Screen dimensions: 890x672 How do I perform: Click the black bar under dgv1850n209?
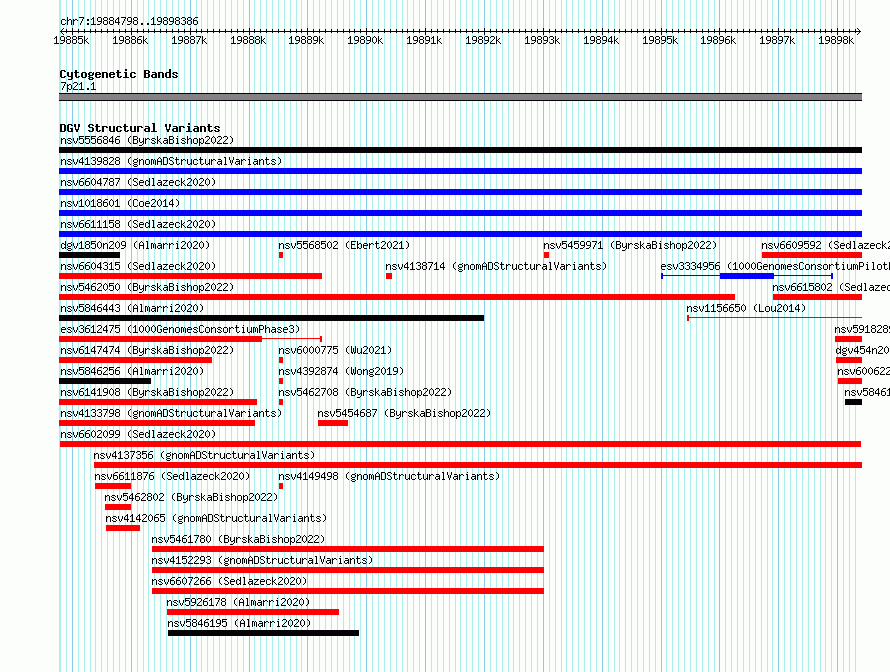[x=89, y=255]
